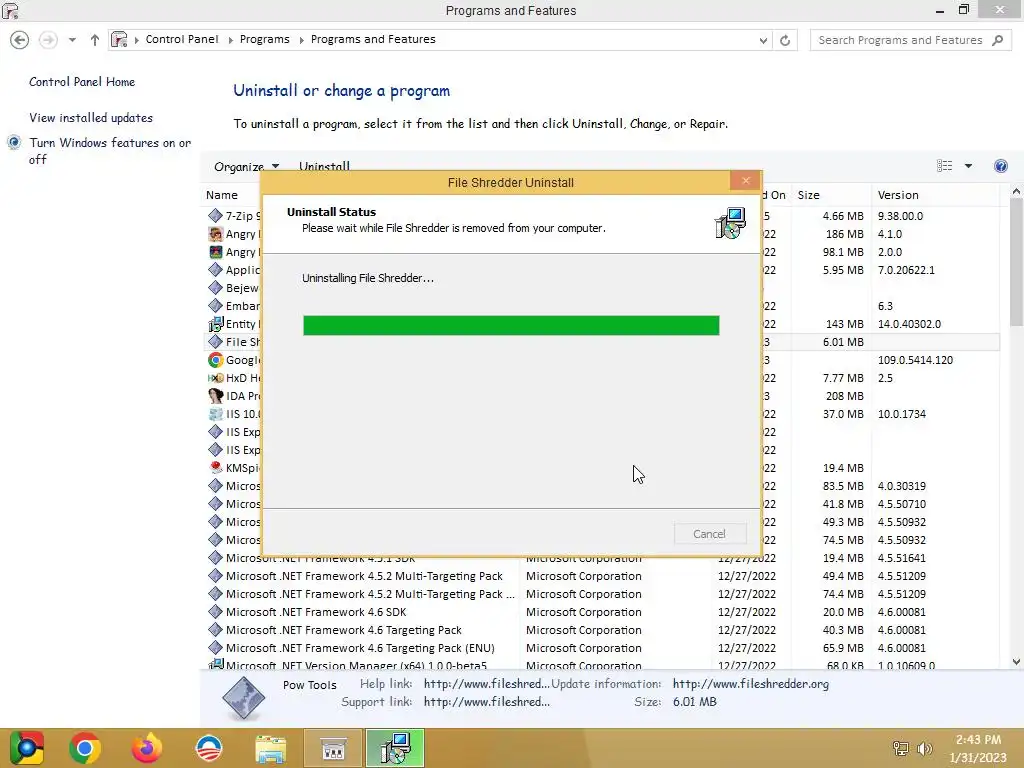Close the File Shredder Uninstall dialog

(746, 181)
